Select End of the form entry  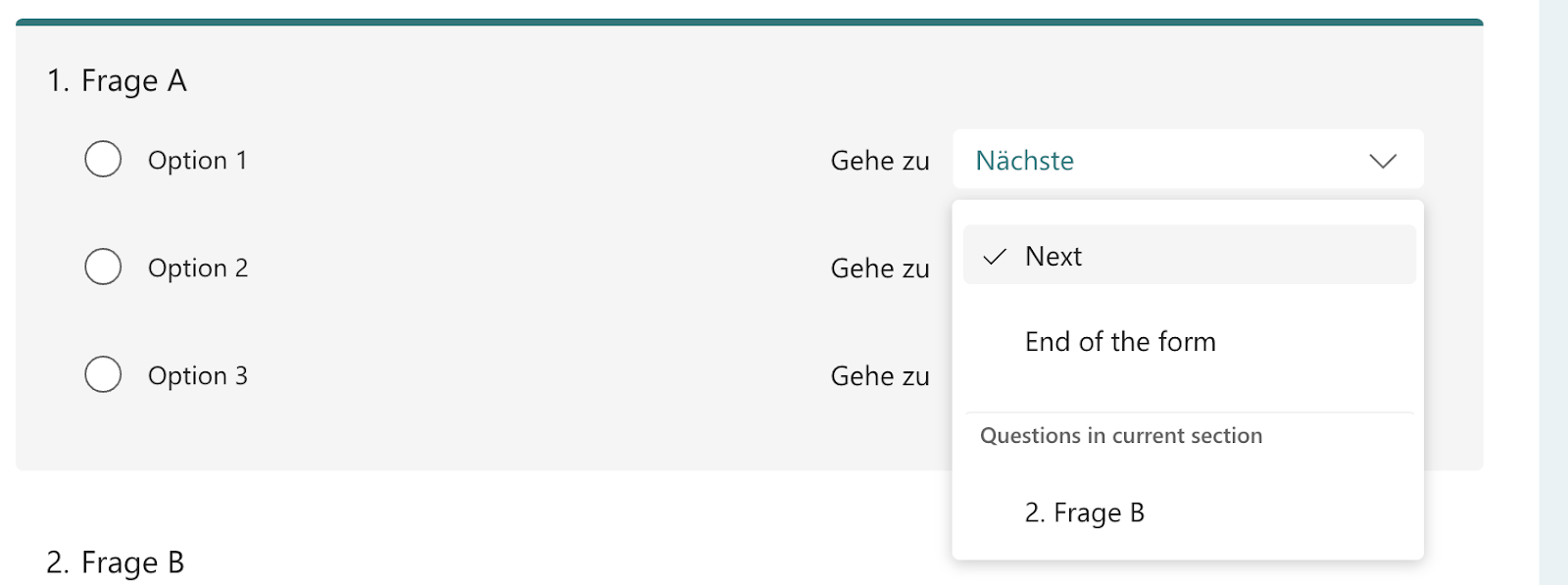(1120, 342)
